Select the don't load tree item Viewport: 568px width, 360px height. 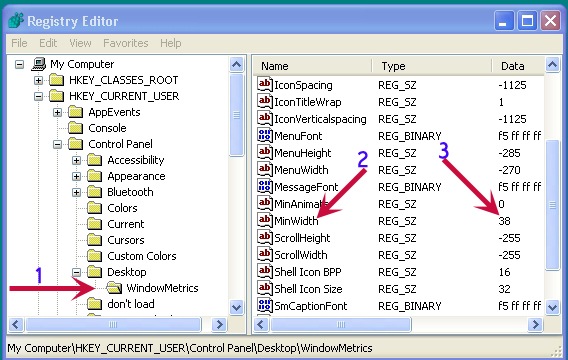[x=131, y=304]
